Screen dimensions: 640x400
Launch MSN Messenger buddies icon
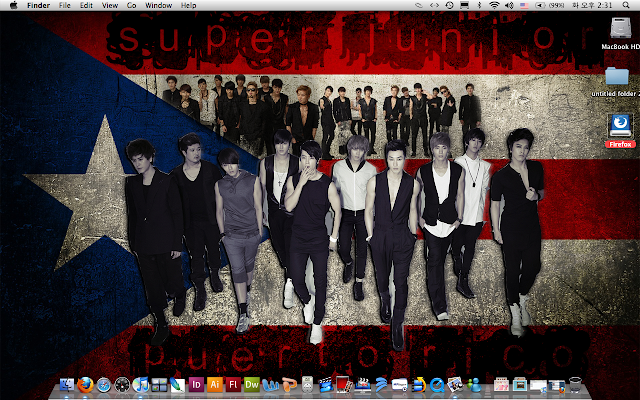click(x=474, y=384)
